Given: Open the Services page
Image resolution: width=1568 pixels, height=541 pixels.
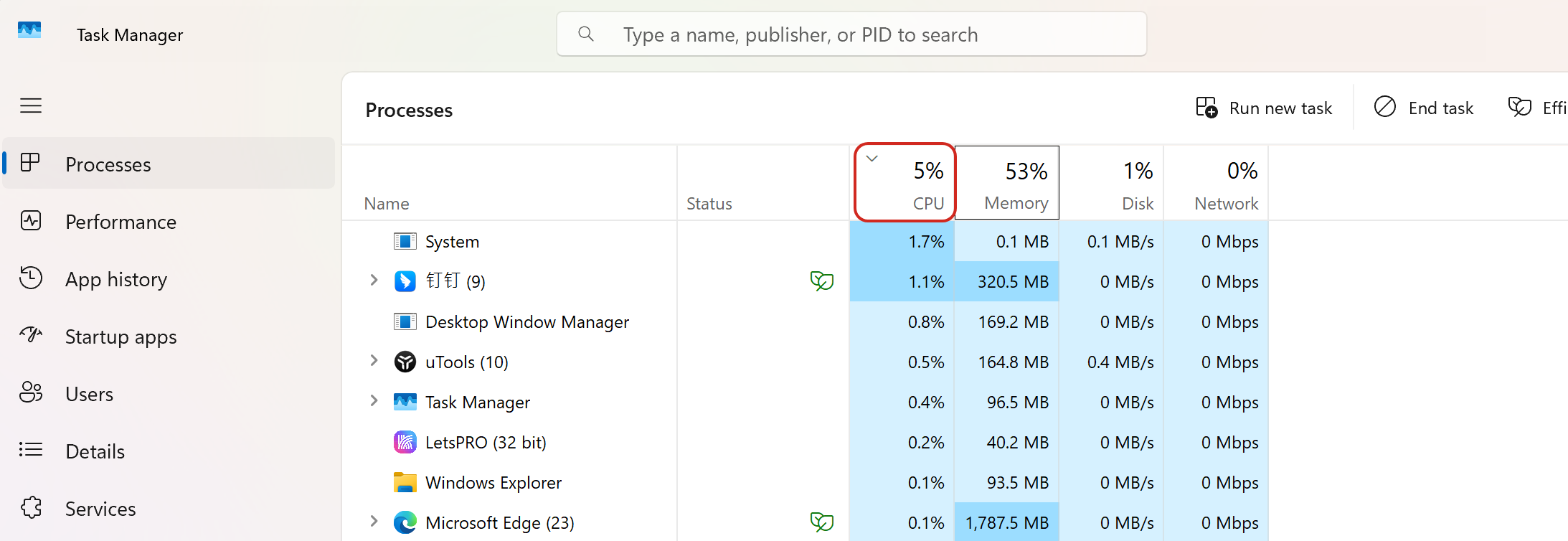Looking at the screenshot, I should pyautogui.click(x=100, y=509).
